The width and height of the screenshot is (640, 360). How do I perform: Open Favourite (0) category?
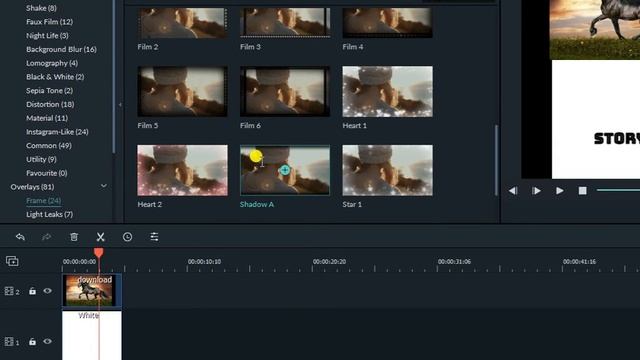point(47,173)
